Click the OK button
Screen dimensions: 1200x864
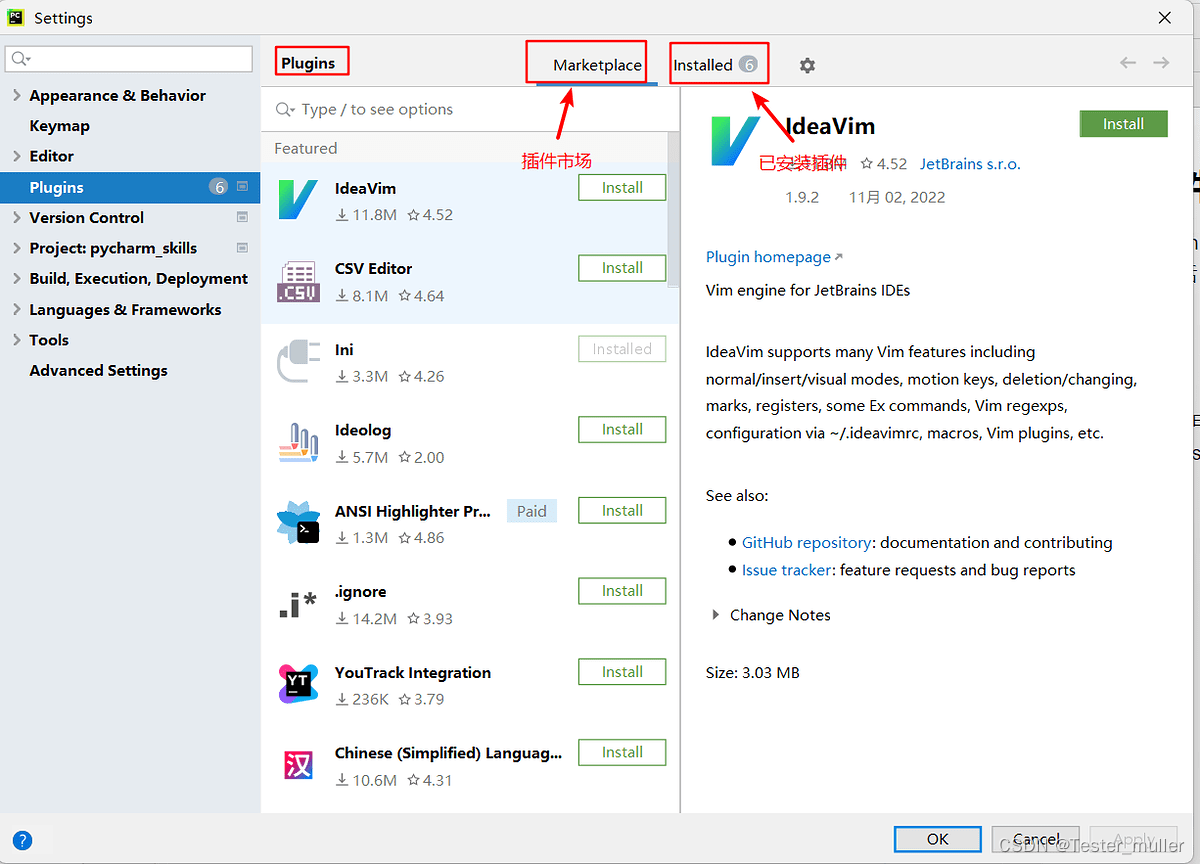pos(937,839)
